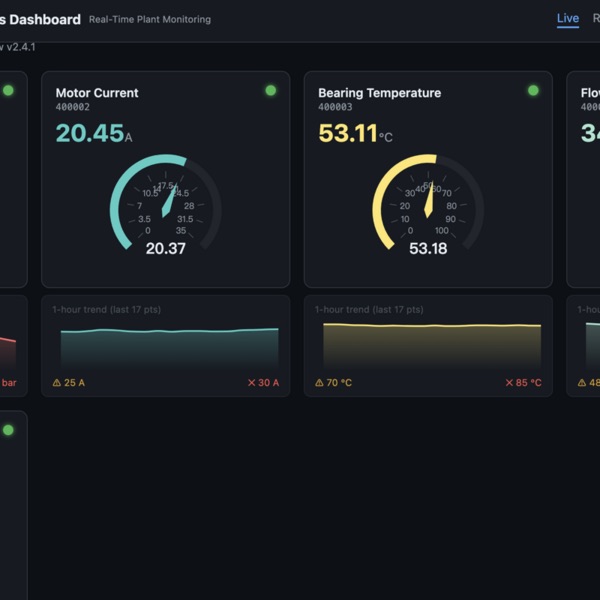
Task: Click the 20.45 A current reading
Action: (x=94, y=133)
